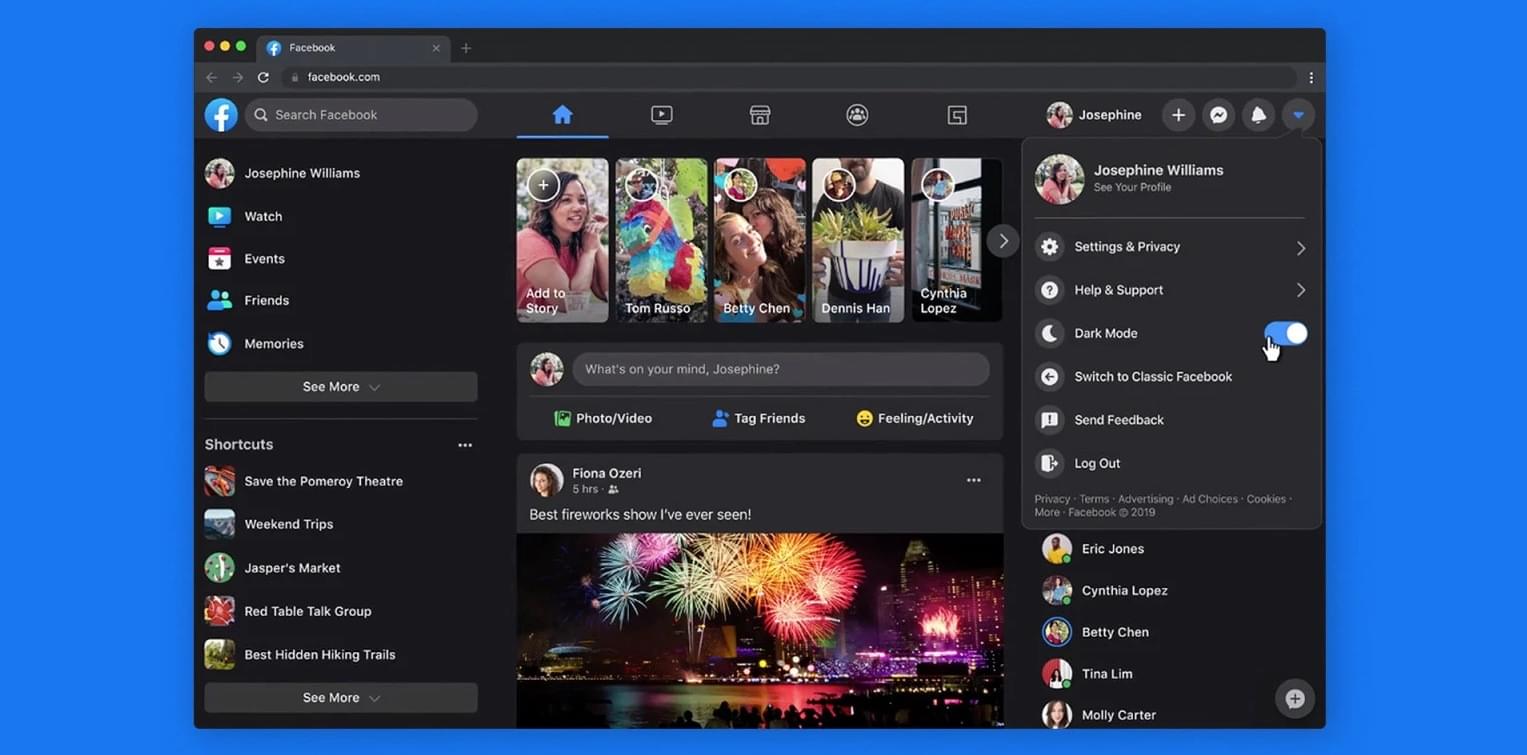
Task: Collapse the account dropdown arrow menu
Action: coord(1297,115)
